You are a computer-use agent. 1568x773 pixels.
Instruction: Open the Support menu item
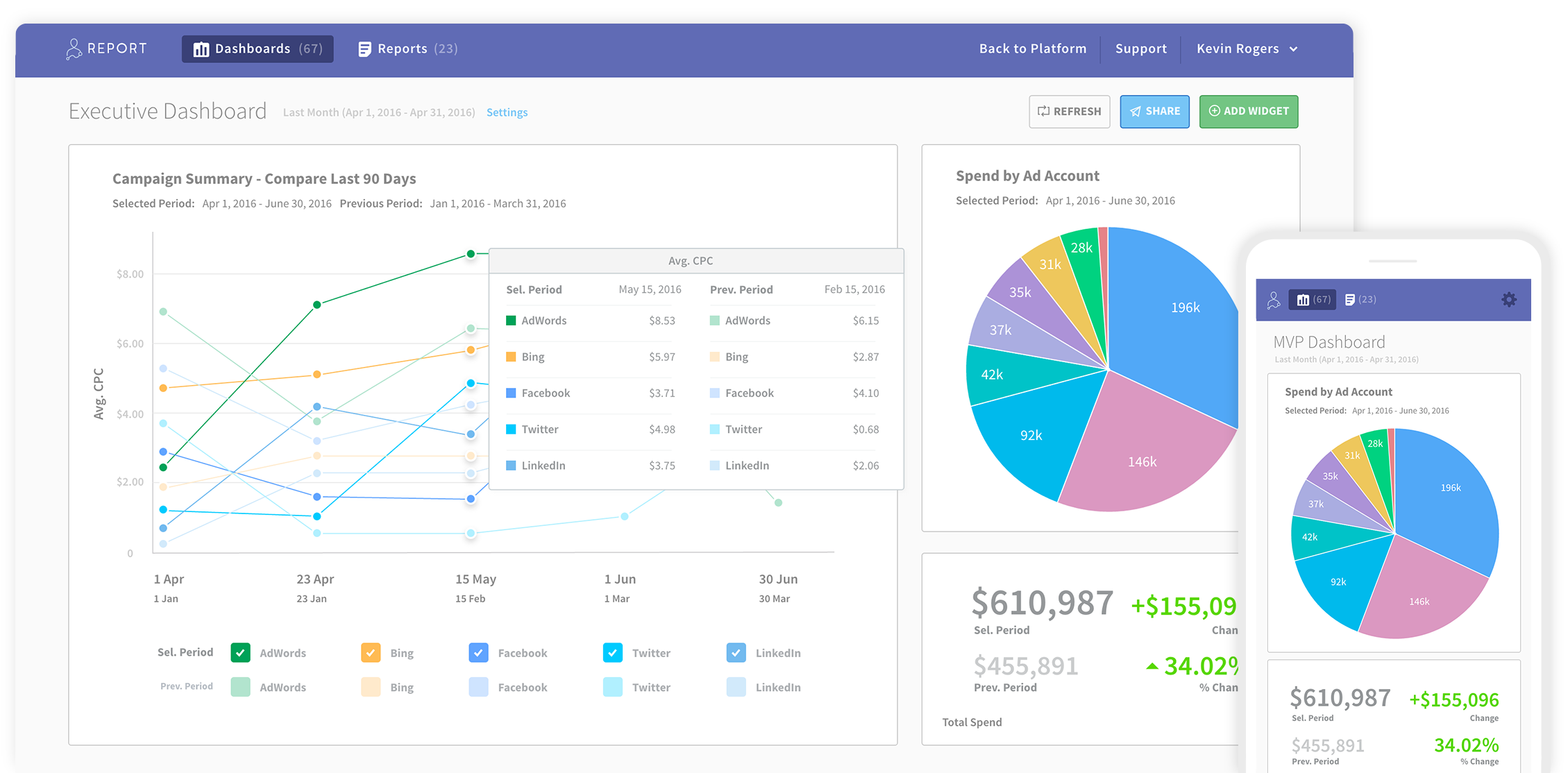pos(1141,49)
